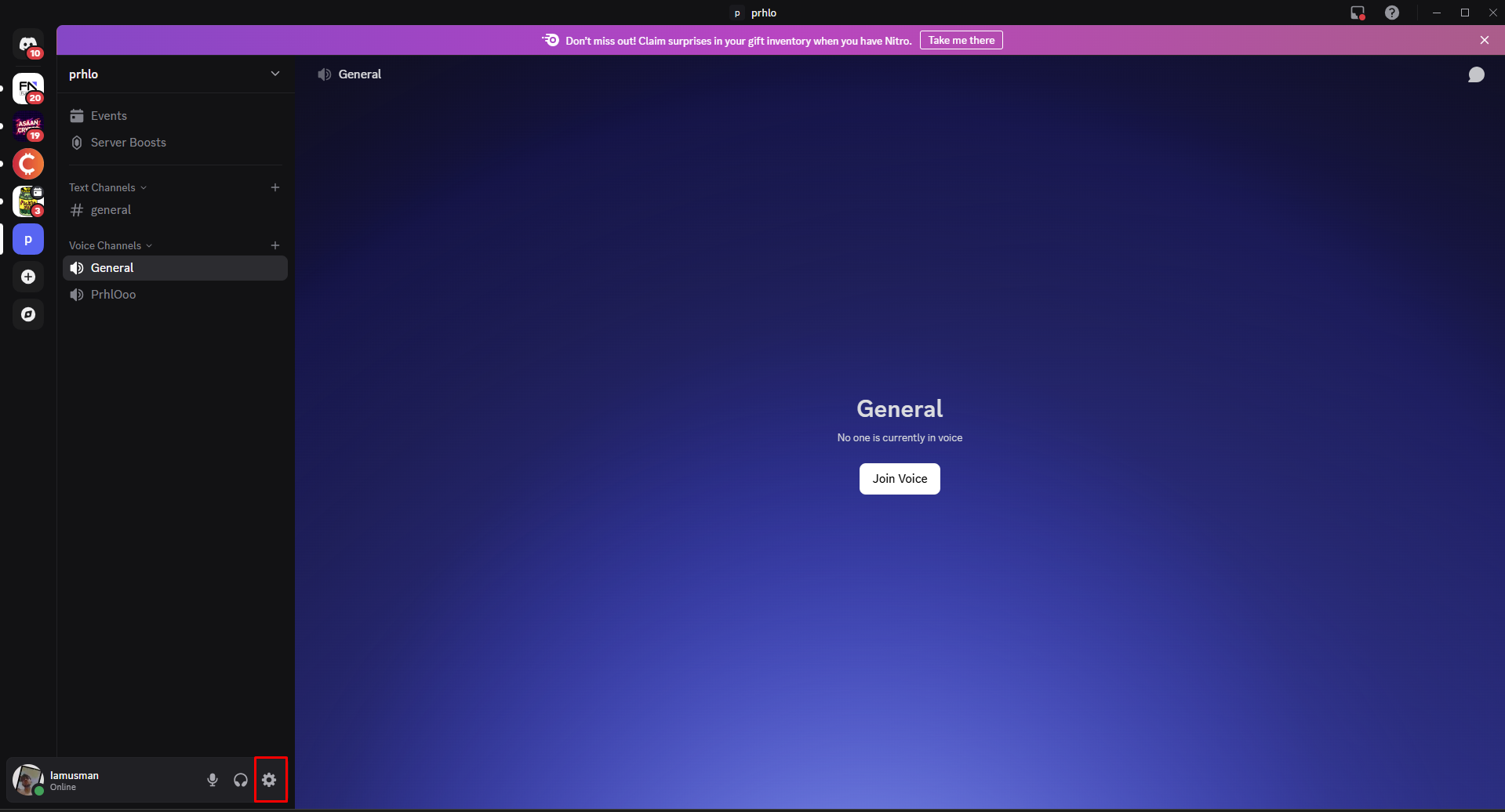
Task: Open Help from the question mark icon
Action: pos(1392,13)
